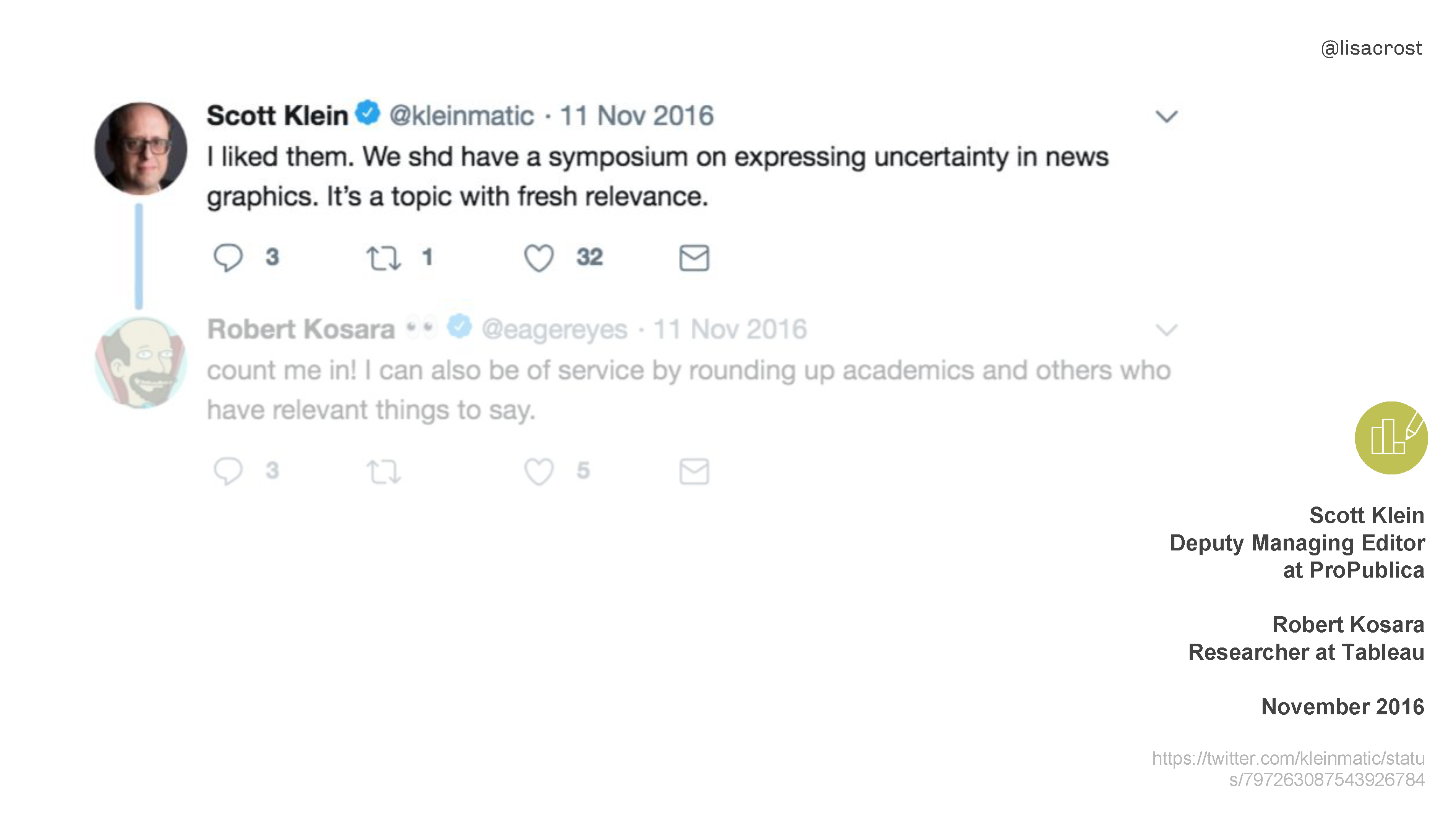
Task: Click the Scott Klein tweet author name
Action: point(277,116)
